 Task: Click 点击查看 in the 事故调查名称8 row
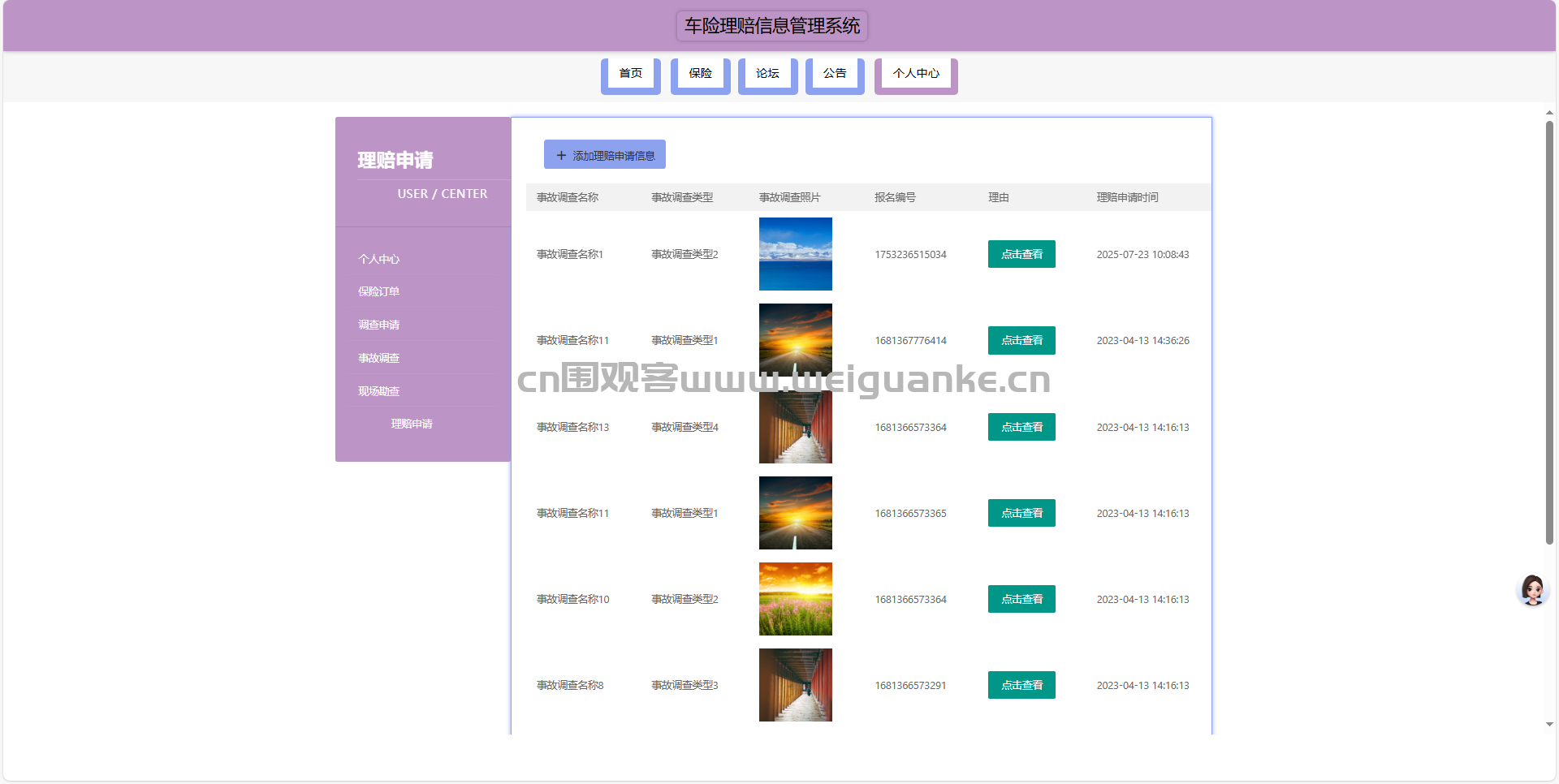click(x=1021, y=685)
